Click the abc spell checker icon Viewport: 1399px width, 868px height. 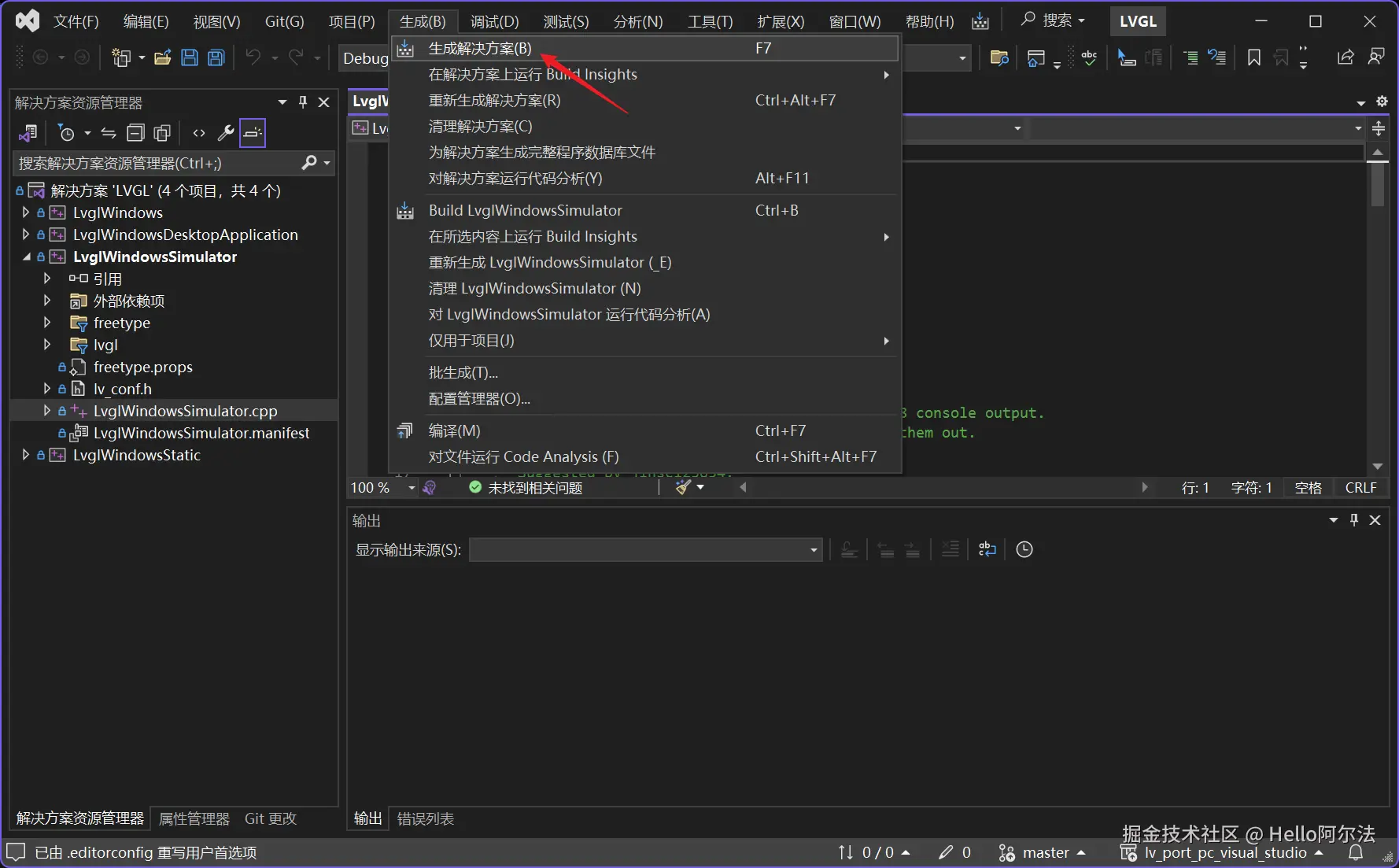coord(1089,57)
